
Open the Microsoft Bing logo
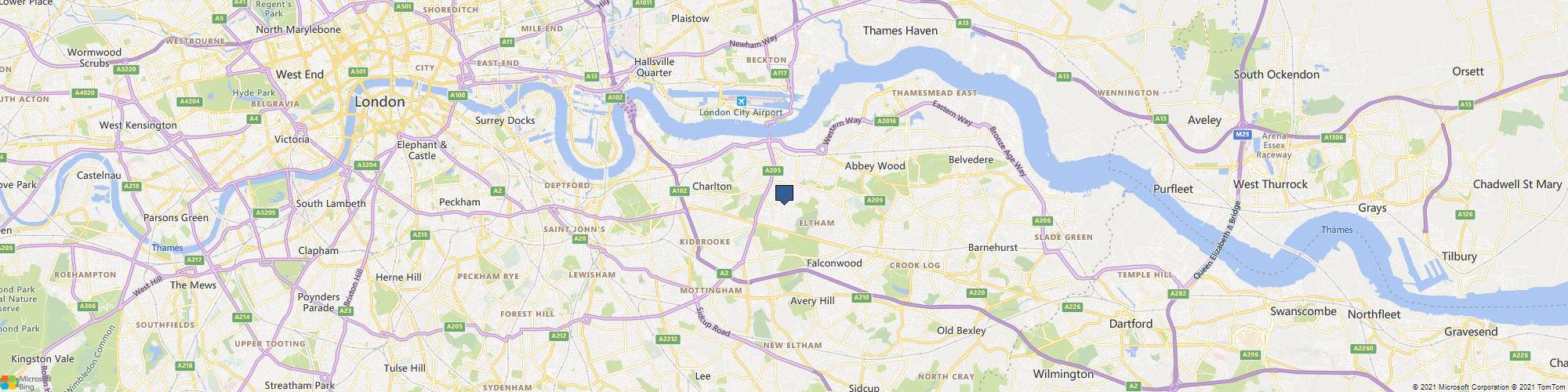(26, 382)
